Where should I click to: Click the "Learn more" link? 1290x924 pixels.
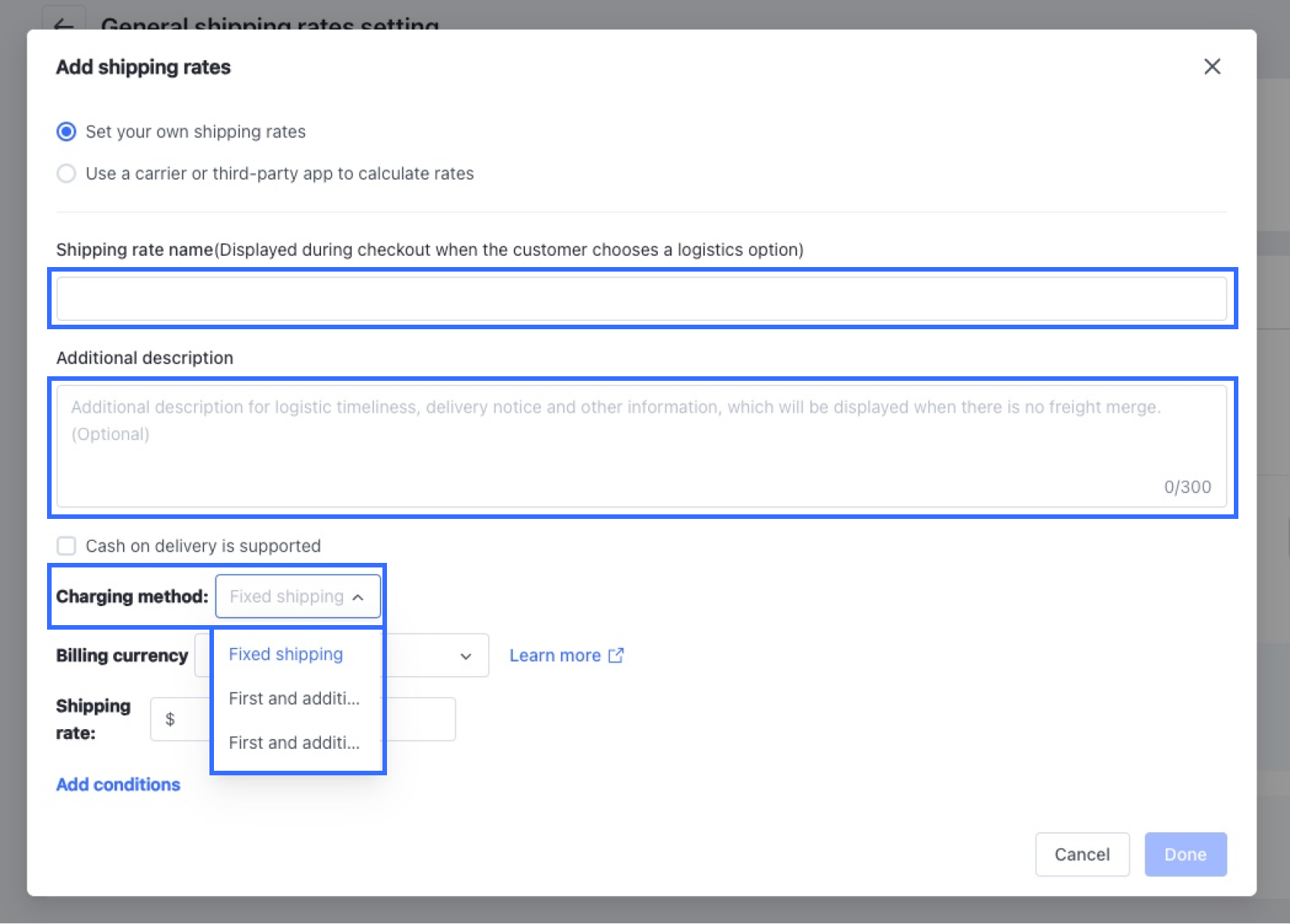pos(556,655)
